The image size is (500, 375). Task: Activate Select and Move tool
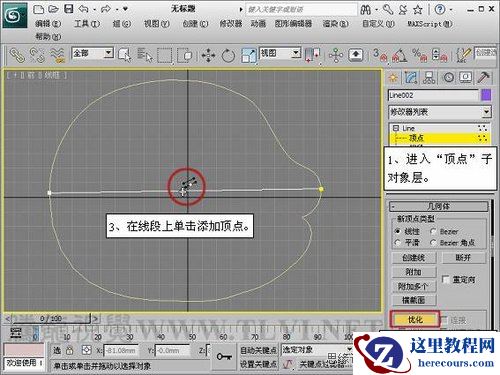click(x=209, y=55)
